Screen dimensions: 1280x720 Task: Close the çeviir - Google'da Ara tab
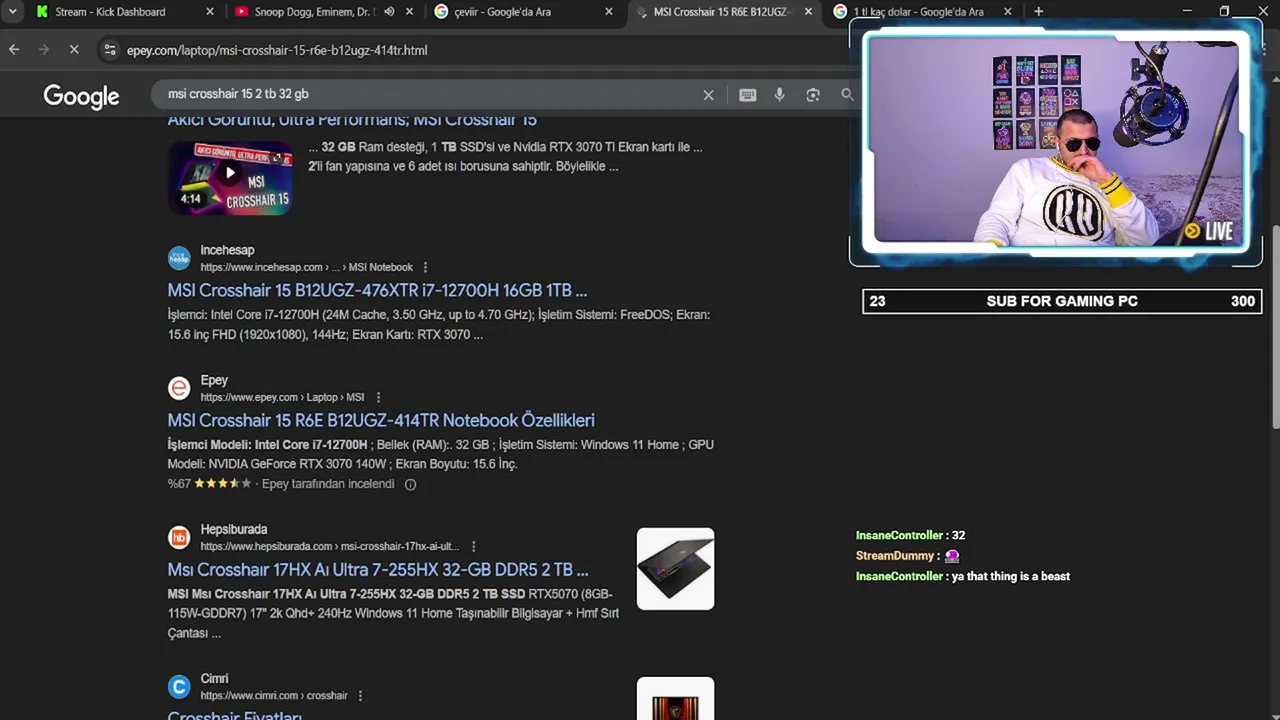[609, 12]
